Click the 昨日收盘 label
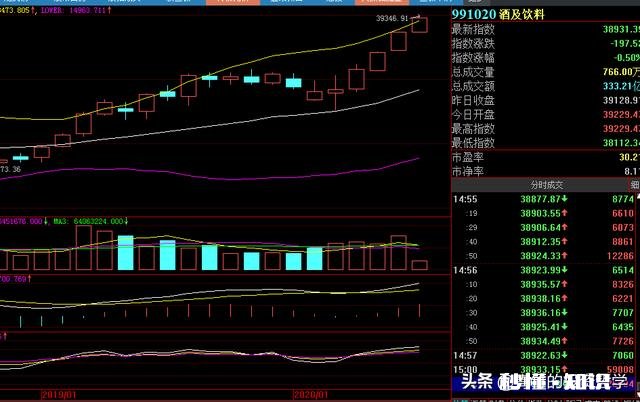Image resolution: width=640 pixels, height=402 pixels. coord(473,100)
